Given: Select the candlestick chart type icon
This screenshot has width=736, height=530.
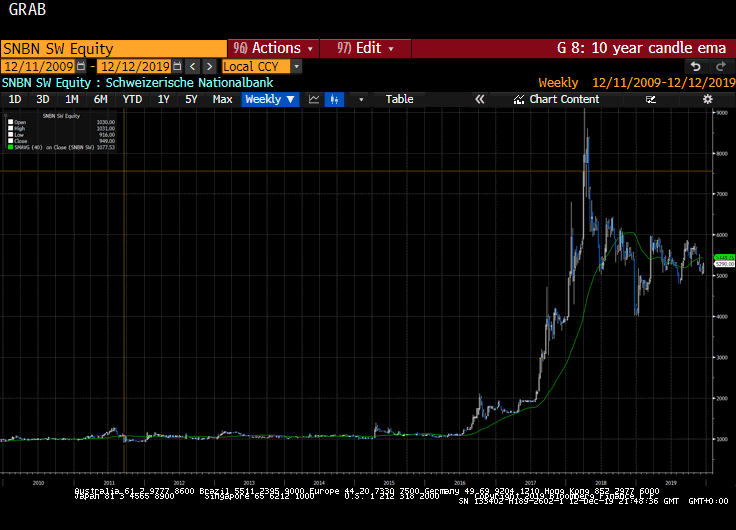Looking at the screenshot, I should [x=334, y=100].
